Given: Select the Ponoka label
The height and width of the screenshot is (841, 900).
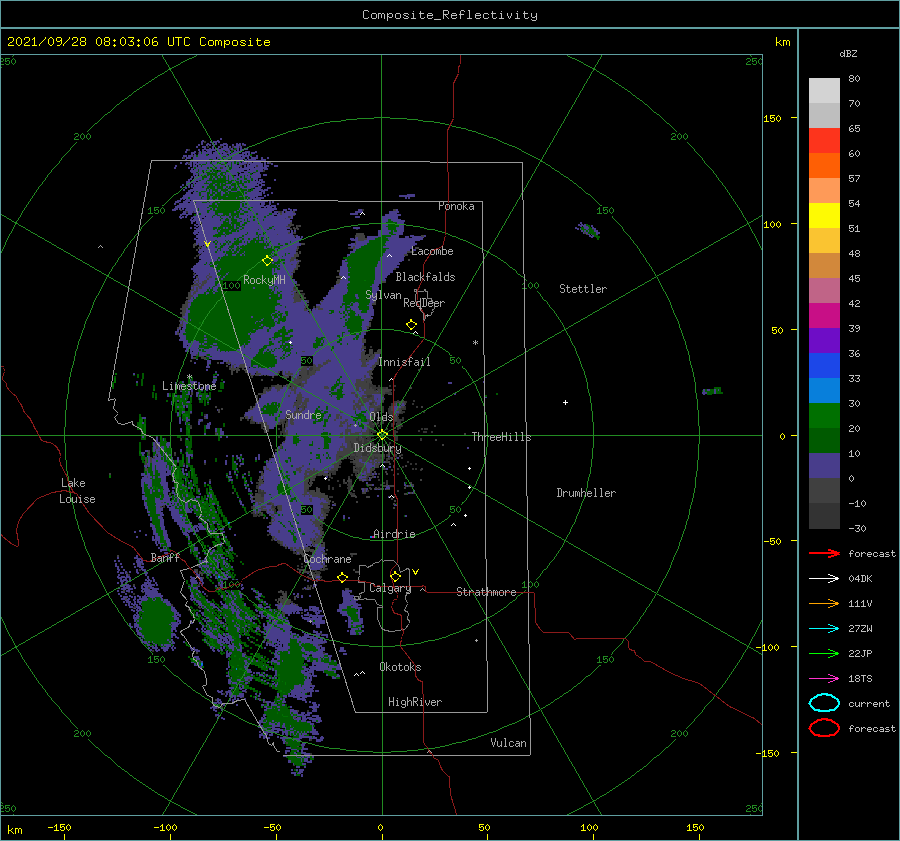Looking at the screenshot, I should tap(456, 206).
